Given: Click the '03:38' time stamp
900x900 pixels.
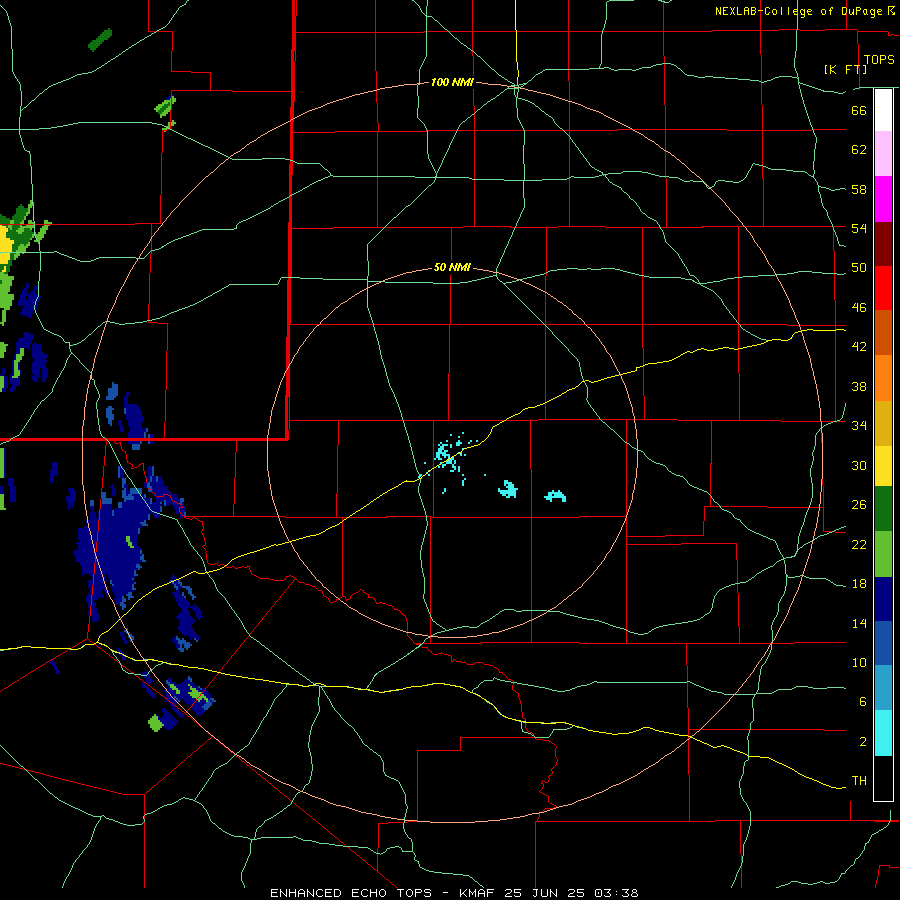Looking at the screenshot, I should (x=616, y=893).
